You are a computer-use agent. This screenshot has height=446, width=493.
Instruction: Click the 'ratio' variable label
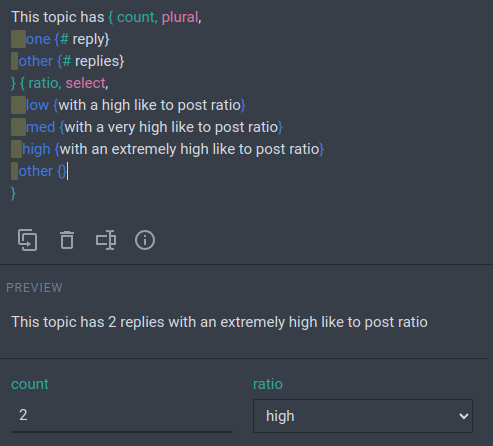click(268, 384)
